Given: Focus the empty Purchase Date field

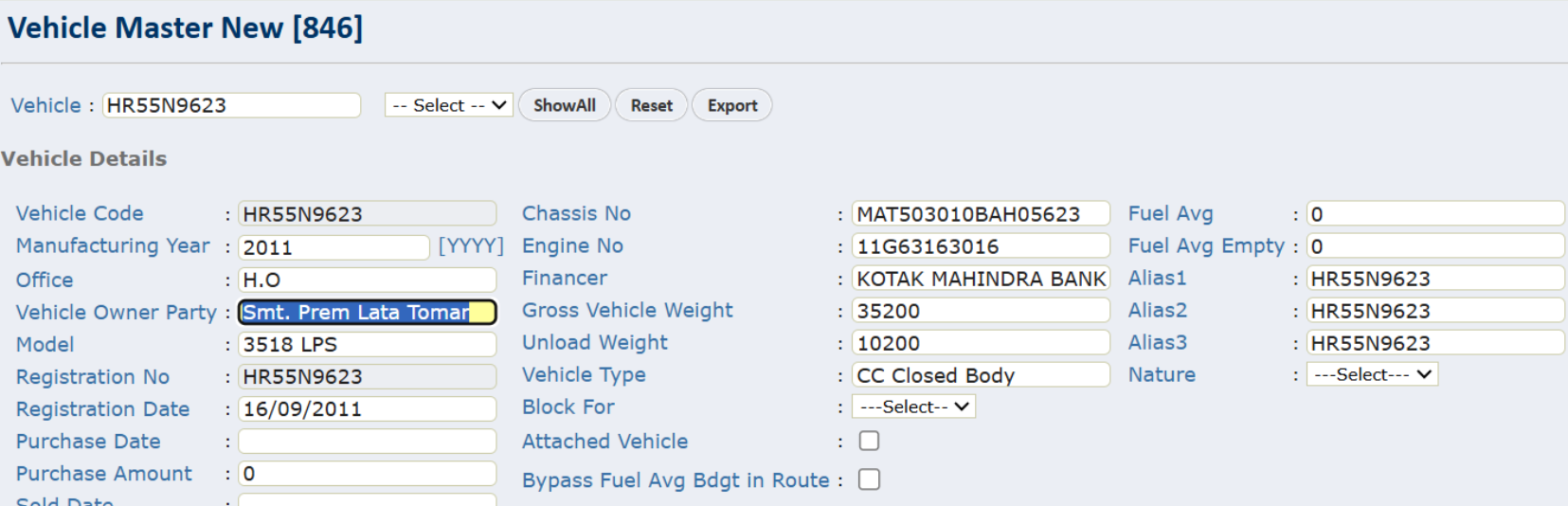Looking at the screenshot, I should pos(367,441).
